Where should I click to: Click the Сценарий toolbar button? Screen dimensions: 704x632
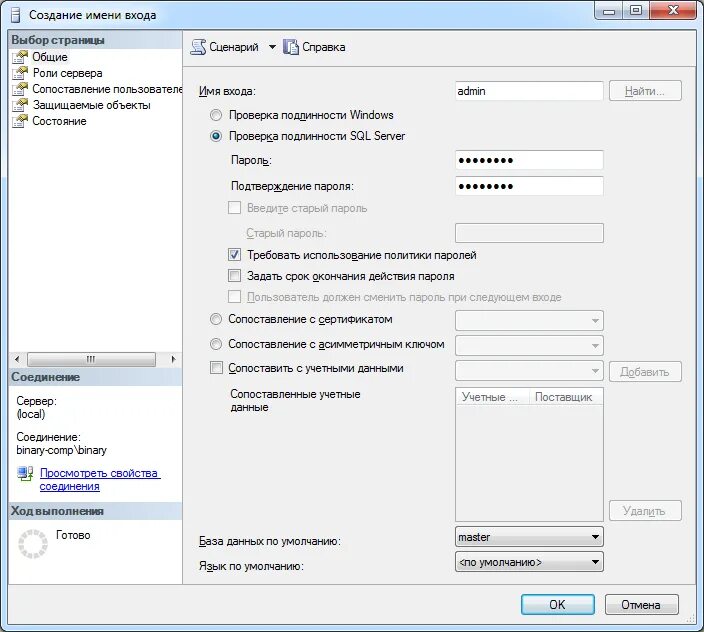(224, 47)
